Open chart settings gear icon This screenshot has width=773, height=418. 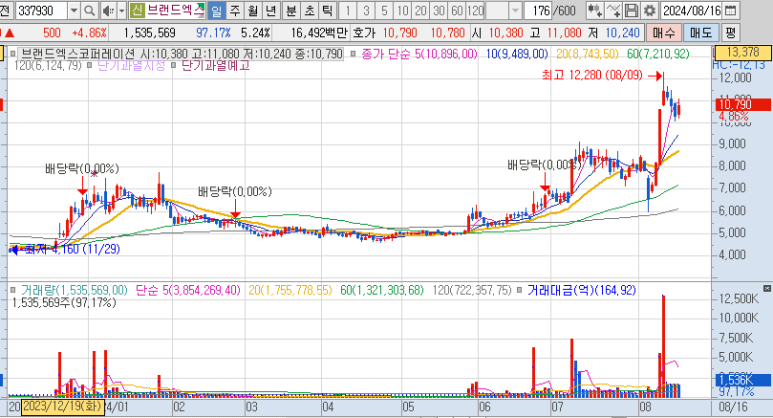[x=650, y=10]
